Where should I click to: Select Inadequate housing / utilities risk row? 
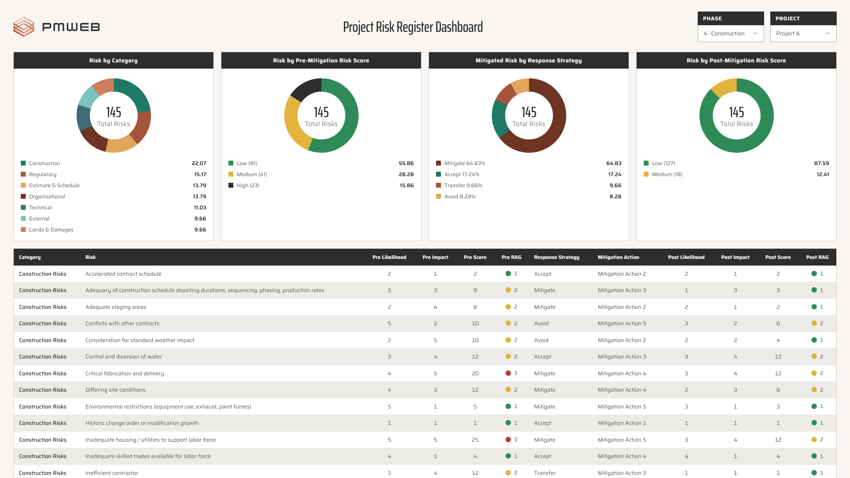(425, 440)
